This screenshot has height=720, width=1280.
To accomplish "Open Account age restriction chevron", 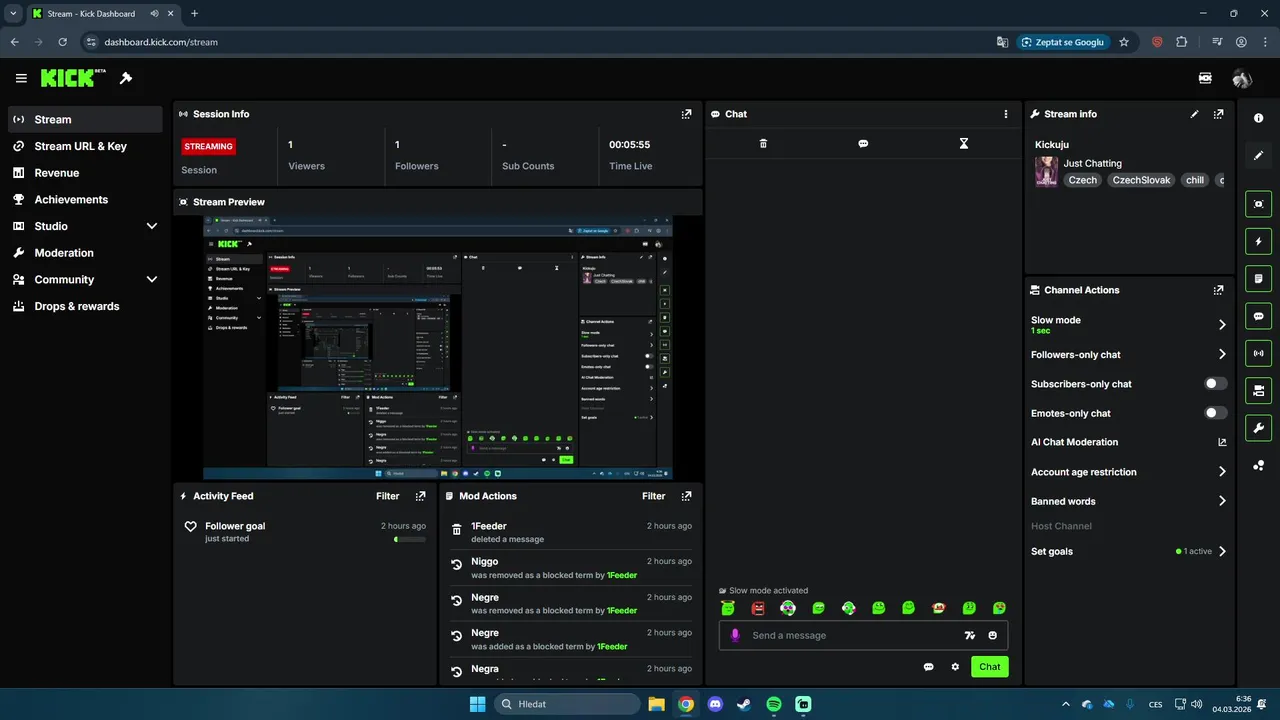I will click(1222, 472).
